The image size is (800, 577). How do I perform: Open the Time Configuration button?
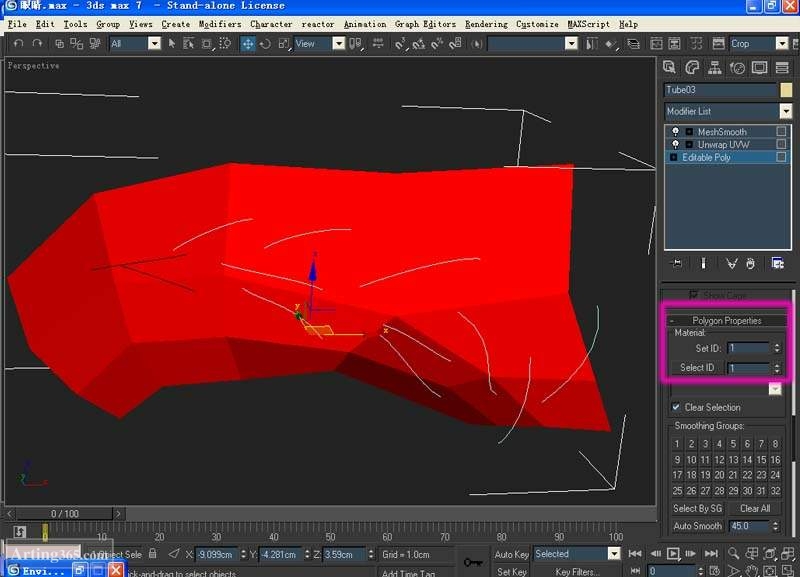[715, 571]
